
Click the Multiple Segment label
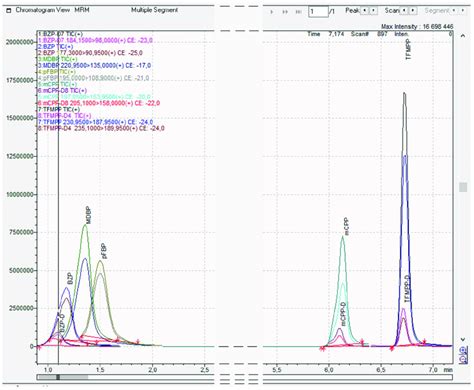tap(154, 10)
